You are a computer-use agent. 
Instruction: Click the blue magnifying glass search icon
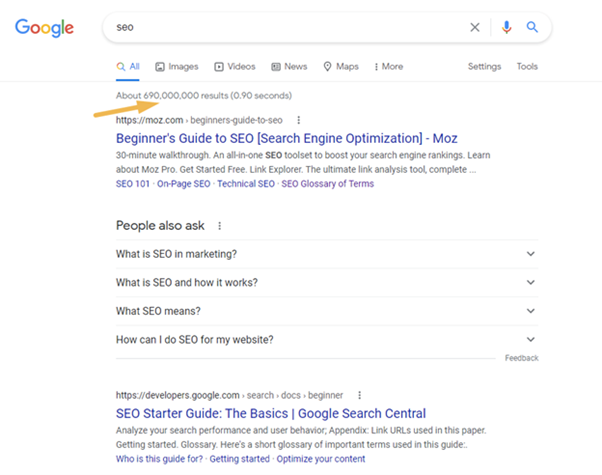(x=533, y=27)
